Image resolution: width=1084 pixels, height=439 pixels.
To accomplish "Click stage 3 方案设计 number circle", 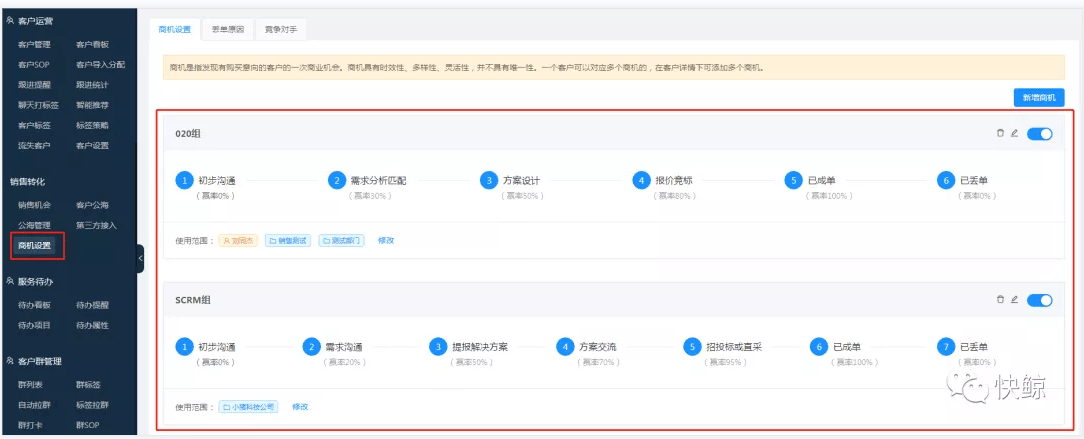I will pyautogui.click(x=489, y=180).
